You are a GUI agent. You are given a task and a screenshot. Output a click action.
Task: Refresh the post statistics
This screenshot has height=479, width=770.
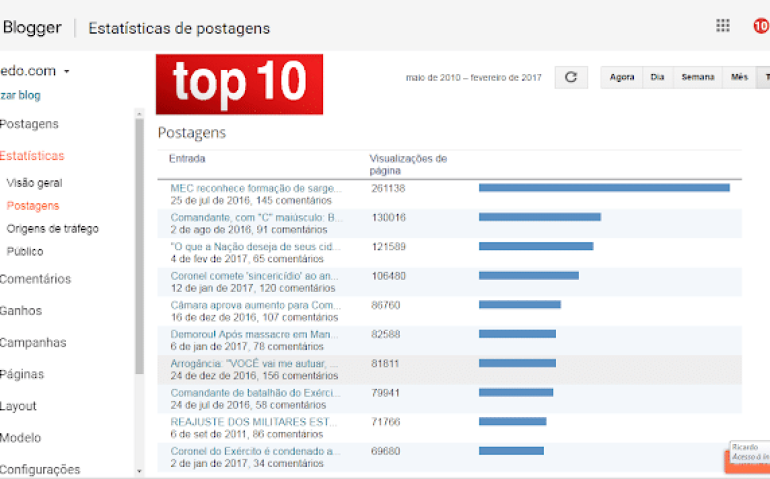pos(571,77)
